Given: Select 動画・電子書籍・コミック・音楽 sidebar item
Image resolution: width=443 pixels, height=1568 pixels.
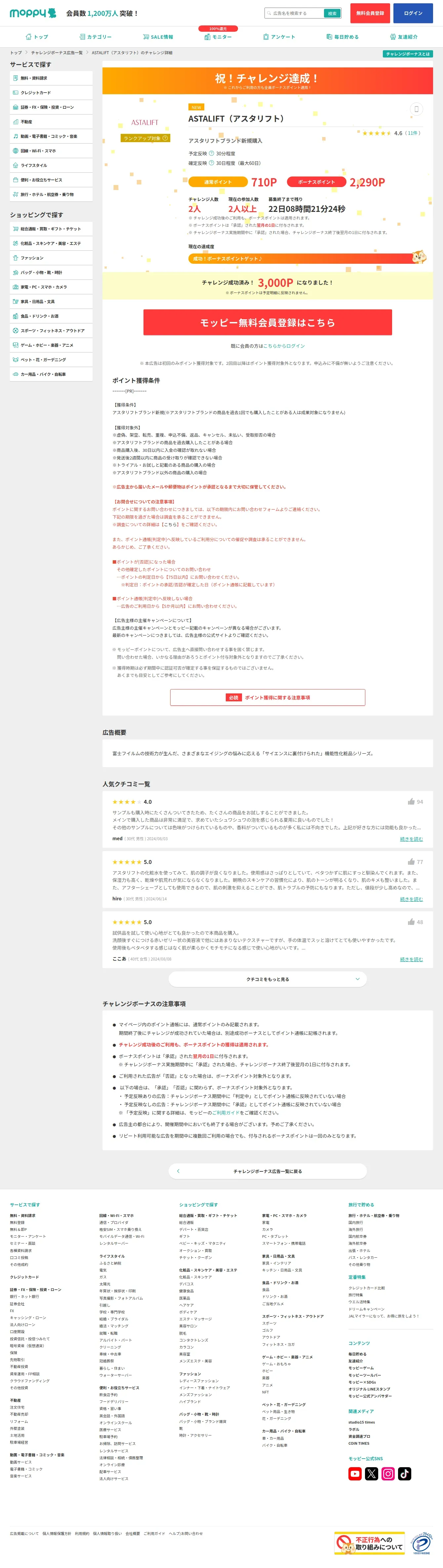Looking at the screenshot, I should (51, 137).
